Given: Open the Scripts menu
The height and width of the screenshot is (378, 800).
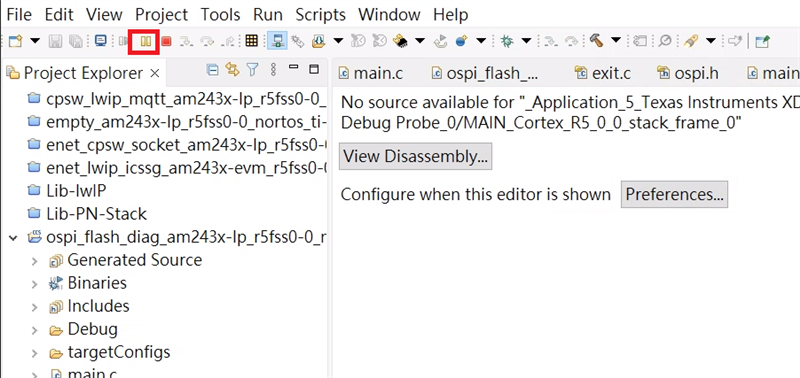Looking at the screenshot, I should (x=320, y=14).
